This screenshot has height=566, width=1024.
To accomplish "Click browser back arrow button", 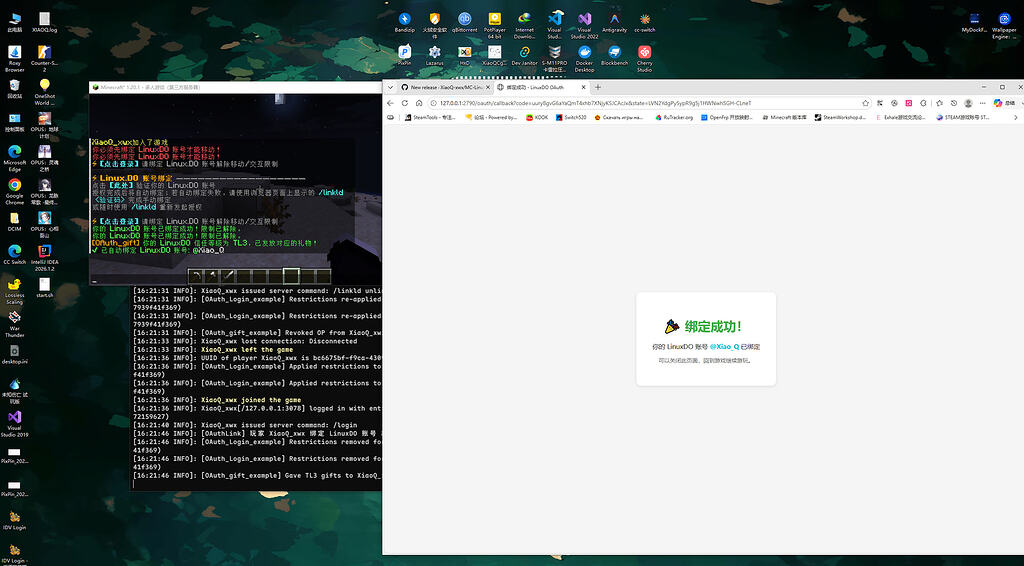I will click(x=391, y=103).
